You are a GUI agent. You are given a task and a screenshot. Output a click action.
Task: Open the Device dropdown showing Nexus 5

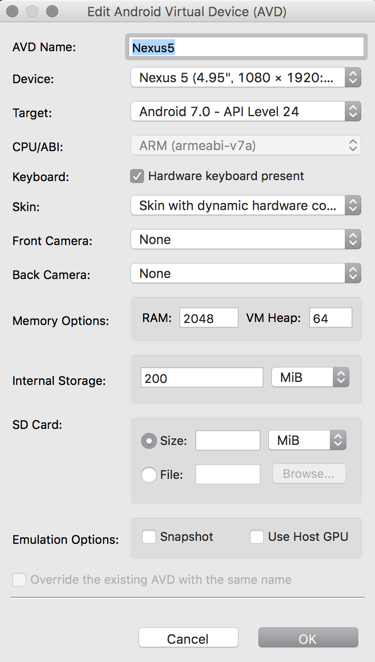tap(246, 78)
